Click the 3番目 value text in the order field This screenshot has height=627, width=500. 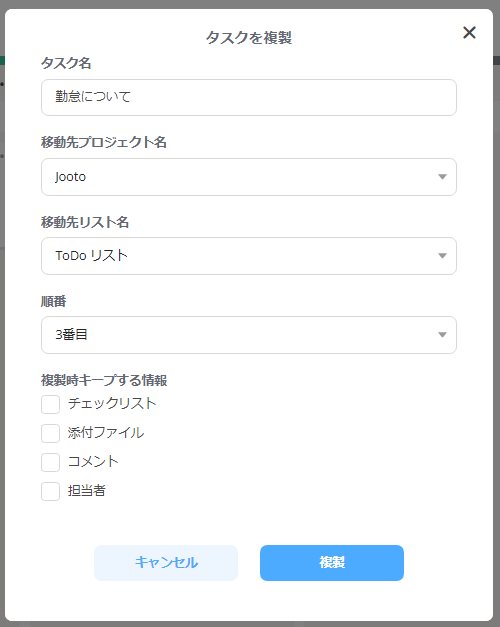[x=71, y=334]
